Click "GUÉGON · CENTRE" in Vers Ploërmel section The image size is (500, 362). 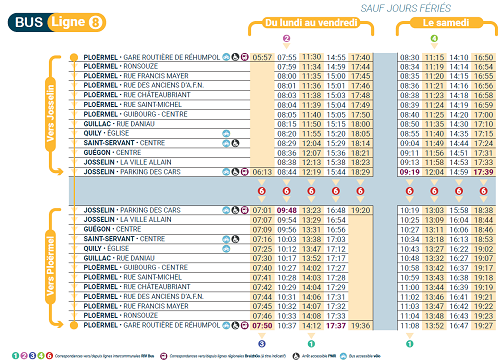click(112, 229)
